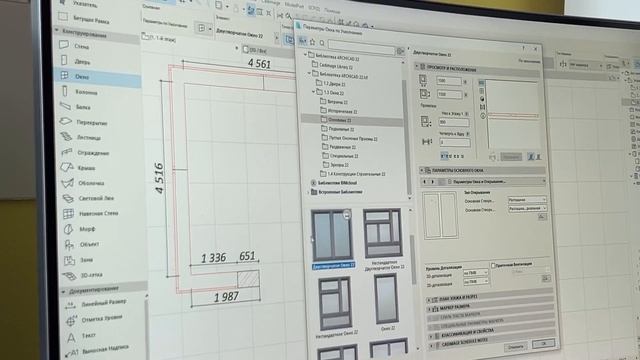Open the Подвальные 22 folder

[x=338, y=129]
